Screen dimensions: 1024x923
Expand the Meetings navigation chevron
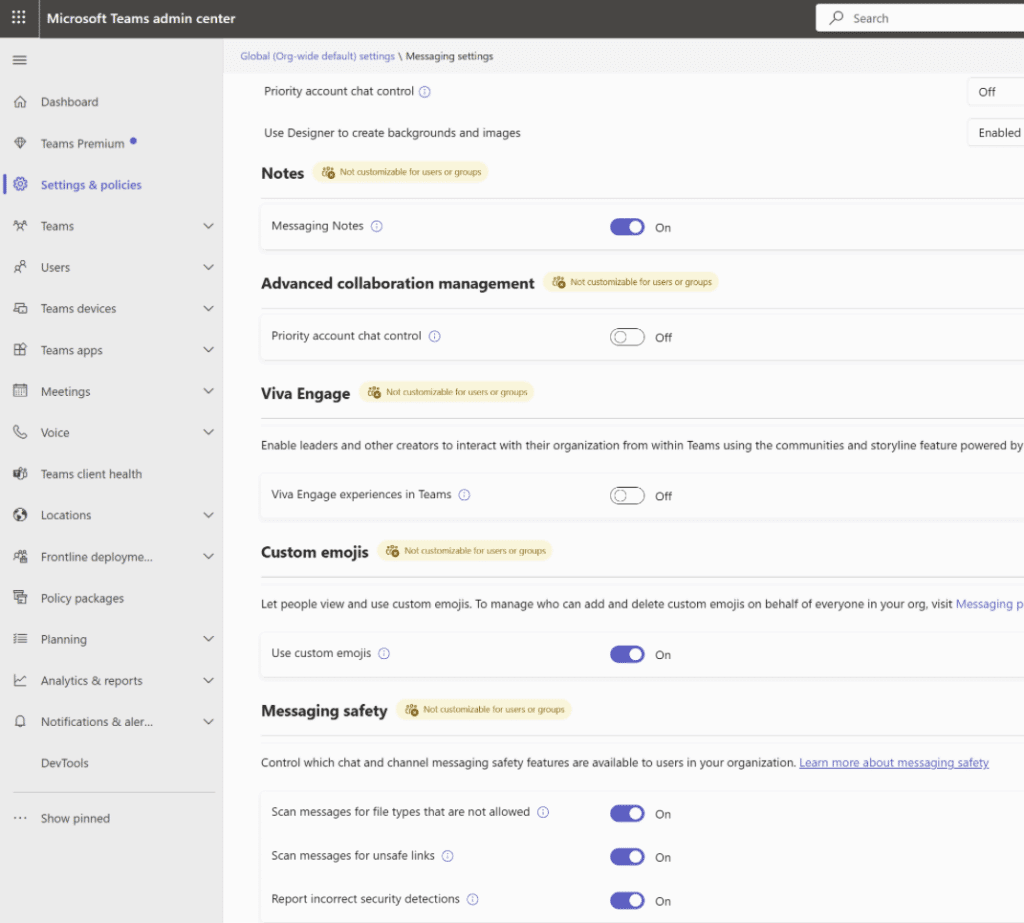[208, 392]
